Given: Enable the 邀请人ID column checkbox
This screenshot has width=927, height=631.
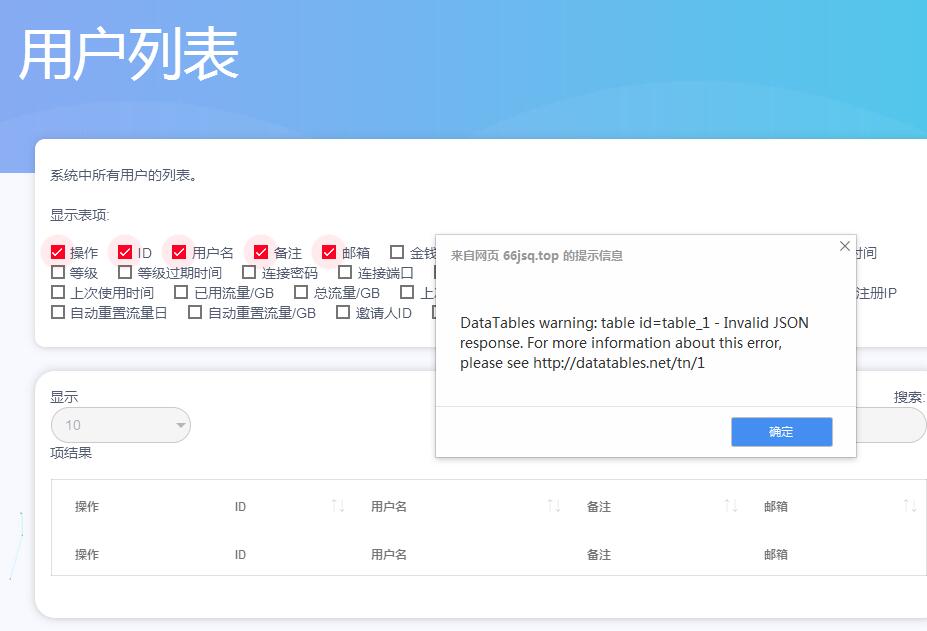Looking at the screenshot, I should (x=343, y=312).
